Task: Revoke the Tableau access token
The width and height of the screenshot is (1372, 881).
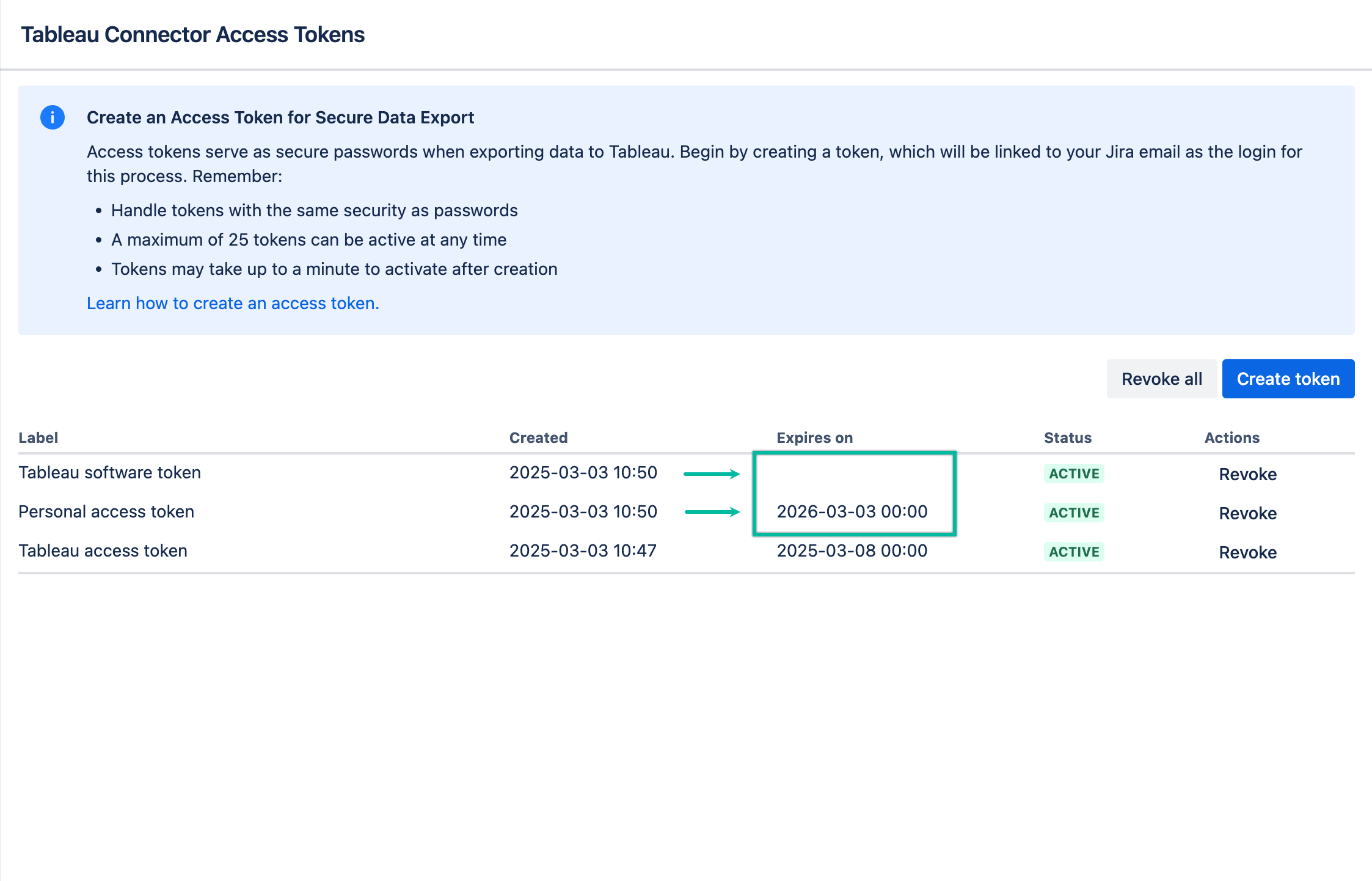Action: tap(1247, 552)
